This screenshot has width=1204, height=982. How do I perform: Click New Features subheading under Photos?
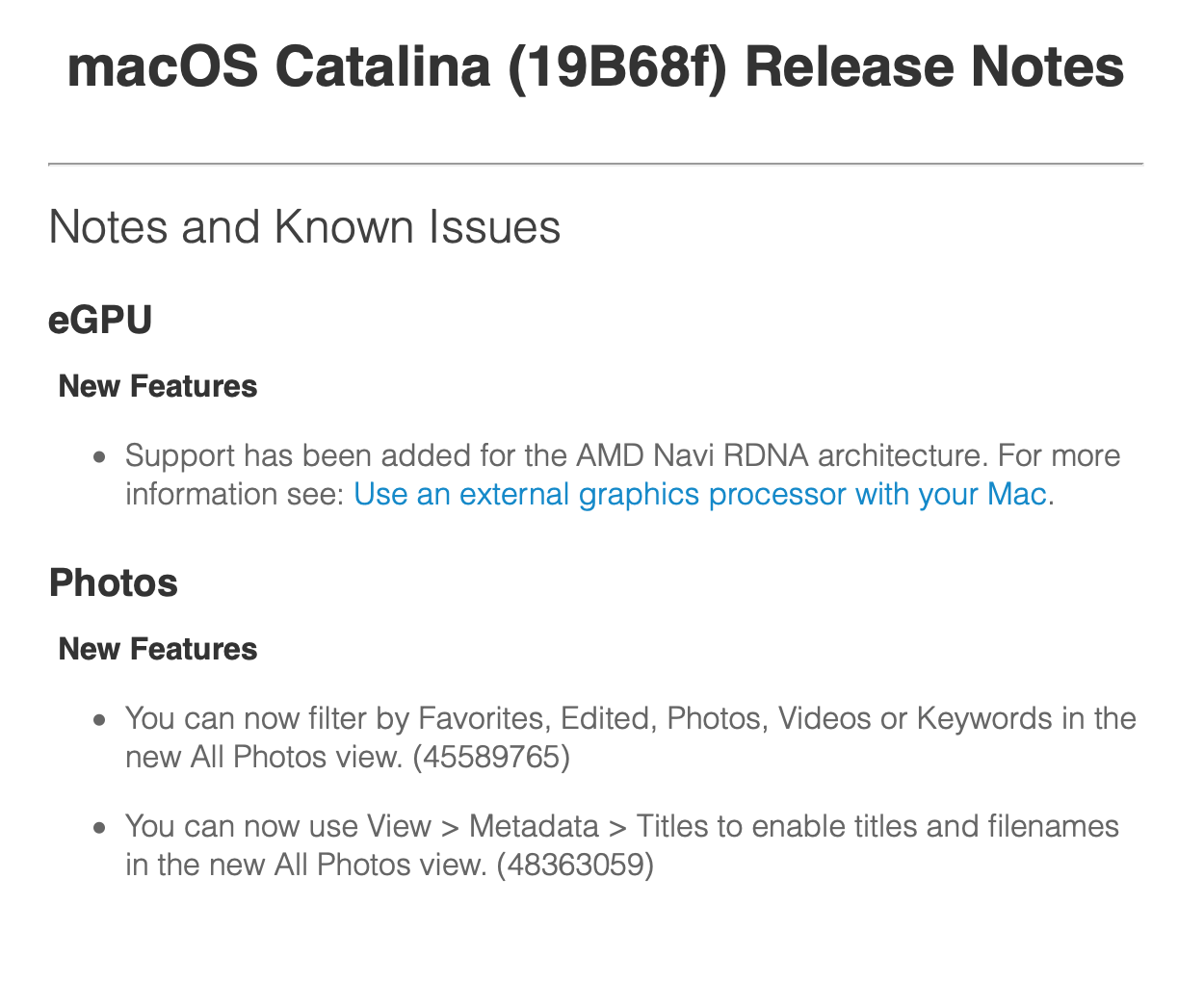click(158, 650)
